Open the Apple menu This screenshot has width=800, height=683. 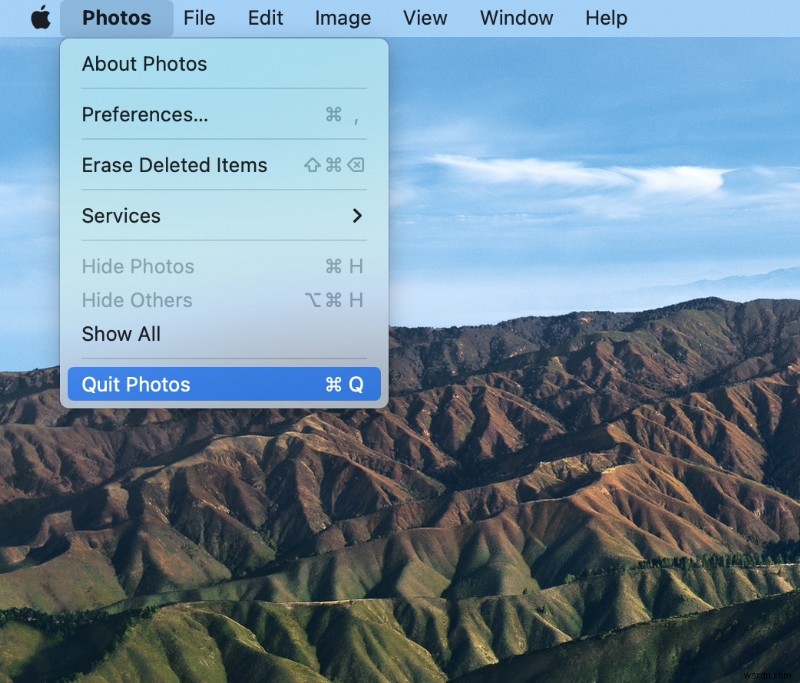pos(40,17)
